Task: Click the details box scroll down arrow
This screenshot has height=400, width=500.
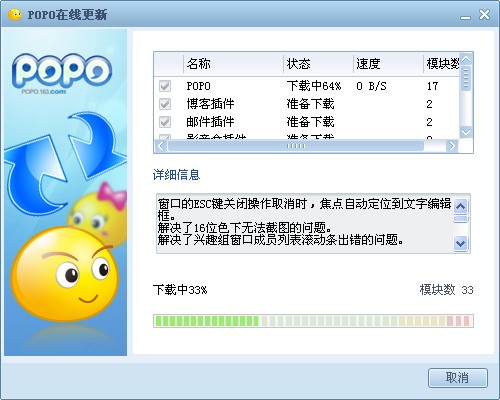Action: click(461, 243)
